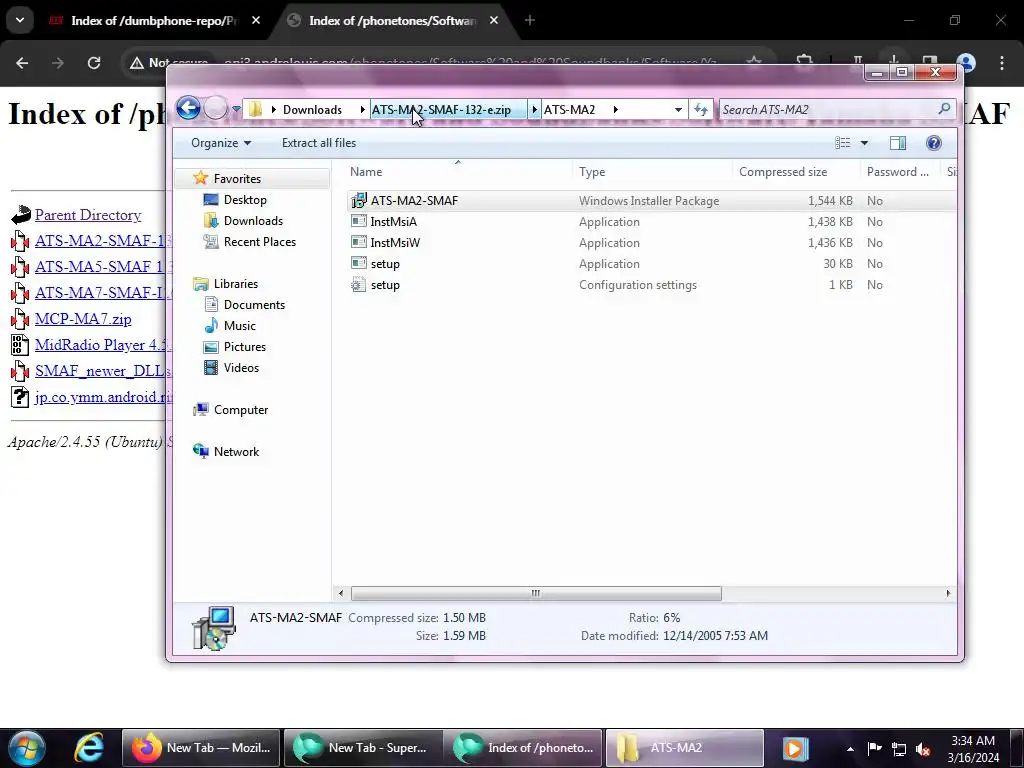Click Extract all files
This screenshot has height=768, width=1024.
[x=319, y=143]
